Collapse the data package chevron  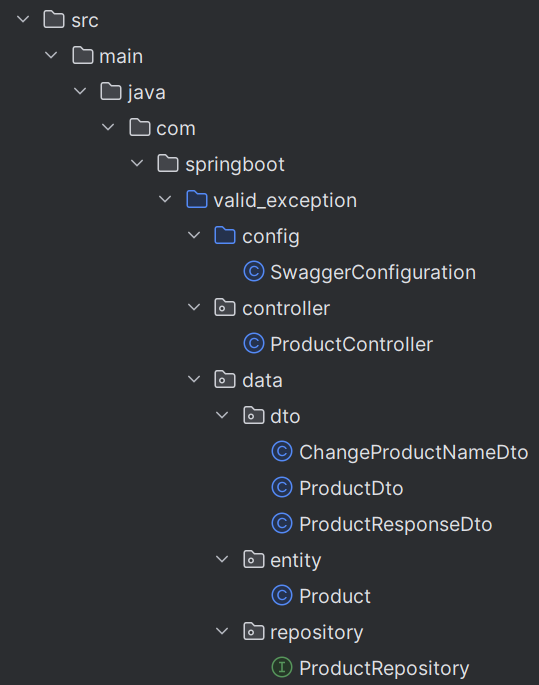[193, 379]
